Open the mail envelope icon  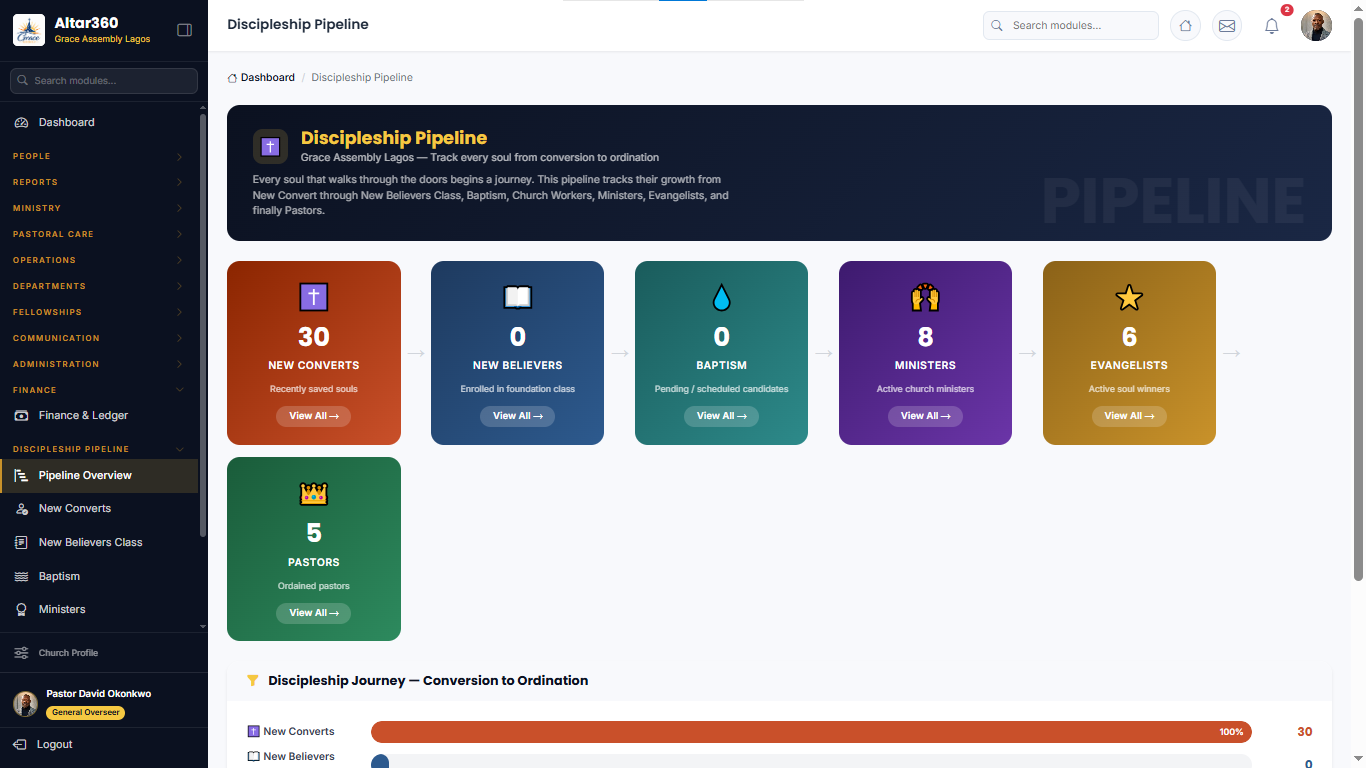coord(1227,26)
